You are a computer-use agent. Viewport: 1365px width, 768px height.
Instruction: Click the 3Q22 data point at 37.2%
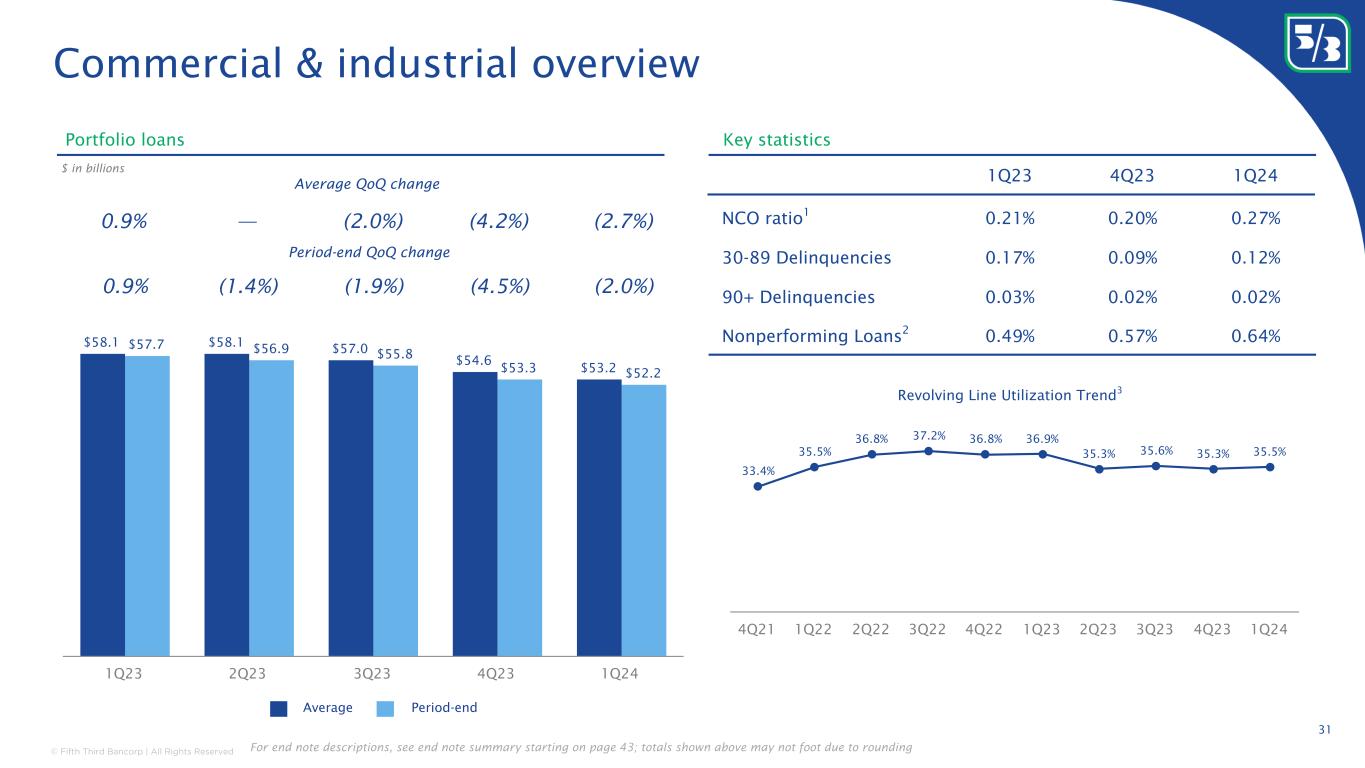(x=929, y=451)
